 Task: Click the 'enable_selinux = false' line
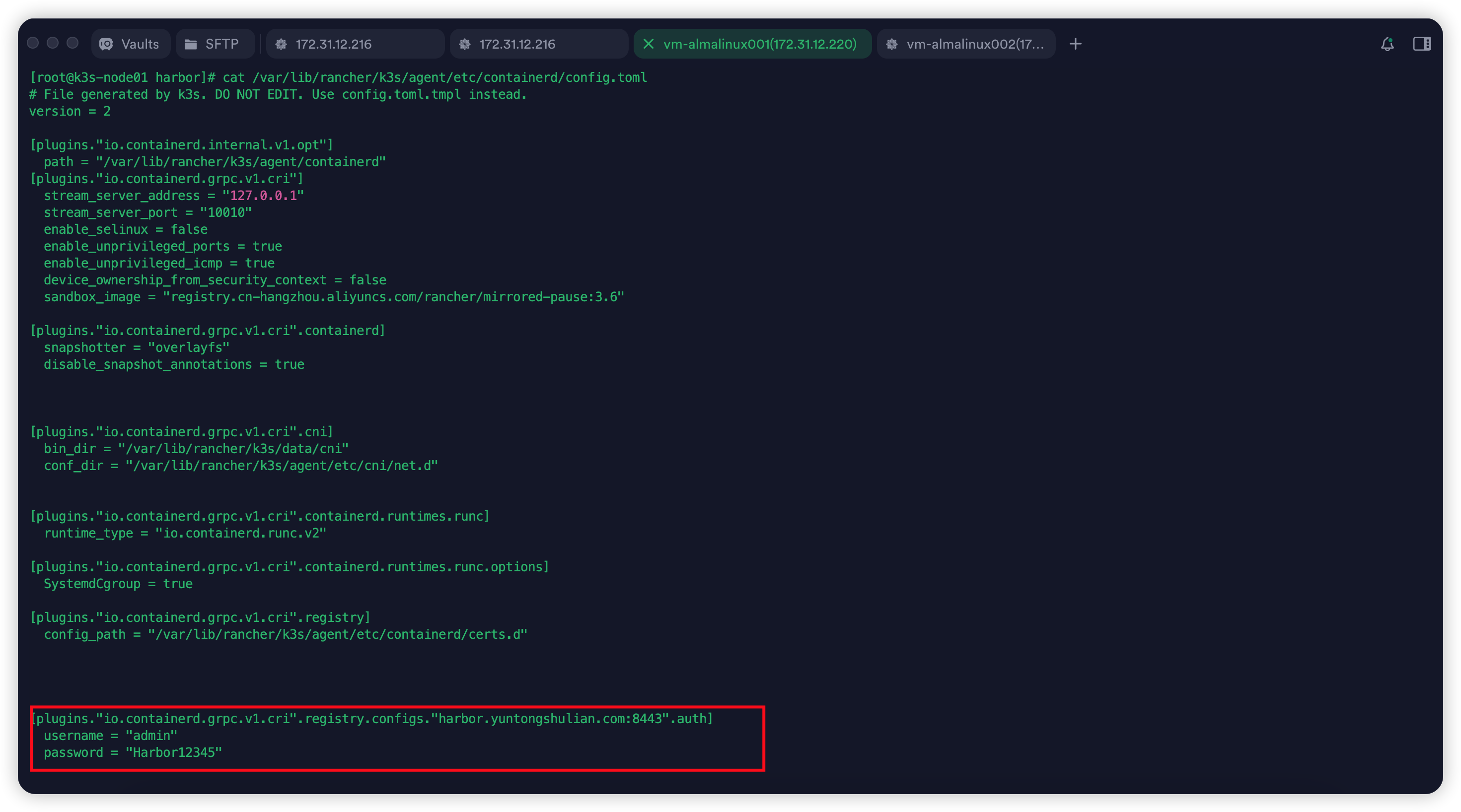click(x=125, y=230)
